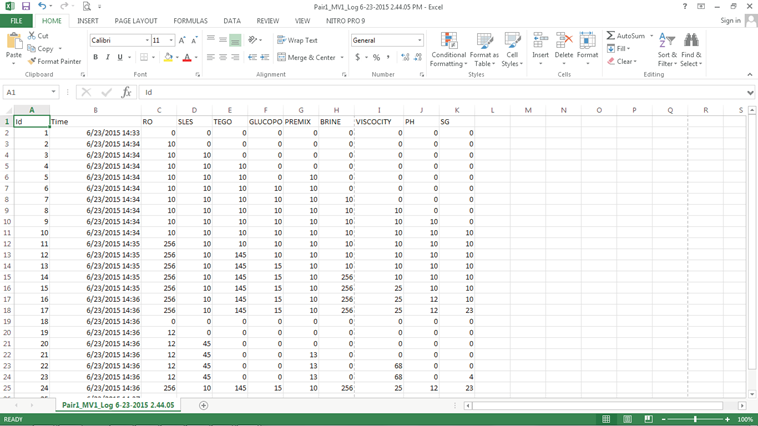Image resolution: width=758 pixels, height=426 pixels.
Task: Open text orientation options
Action: (x=255, y=40)
